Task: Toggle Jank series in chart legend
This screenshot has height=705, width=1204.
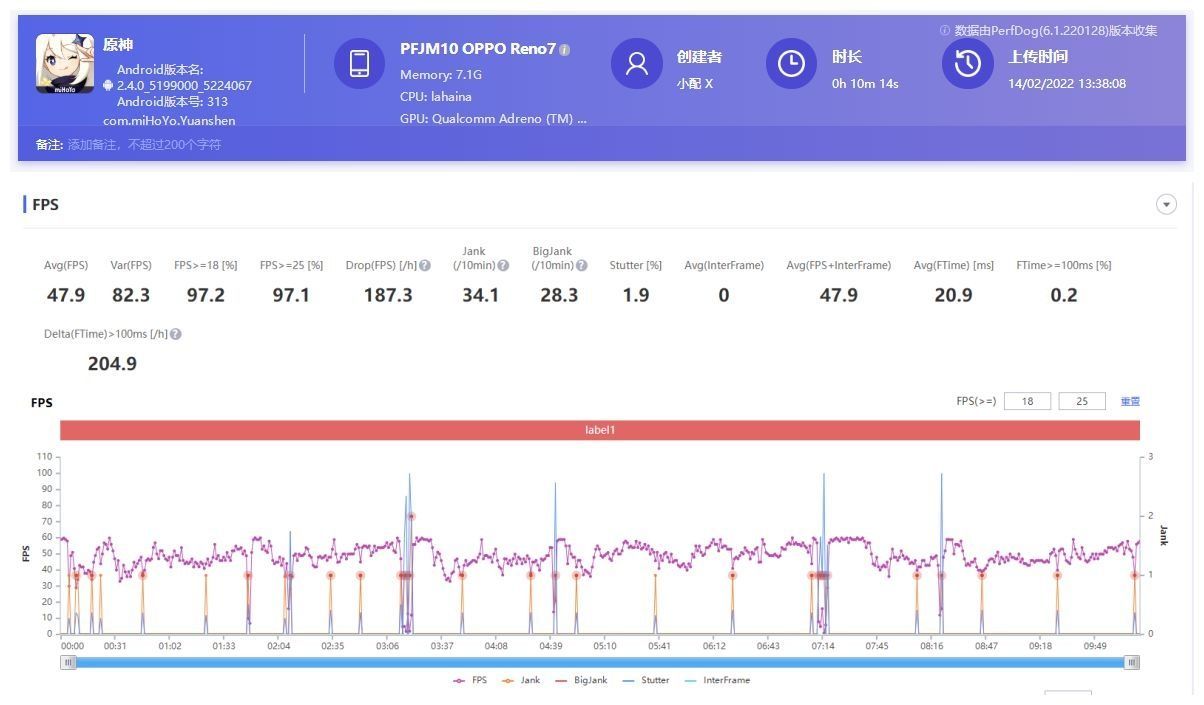Action: click(x=522, y=680)
